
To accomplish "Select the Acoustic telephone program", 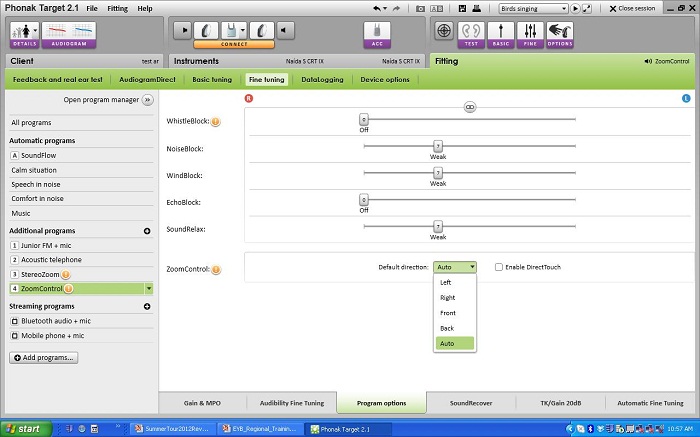I will (81, 260).
